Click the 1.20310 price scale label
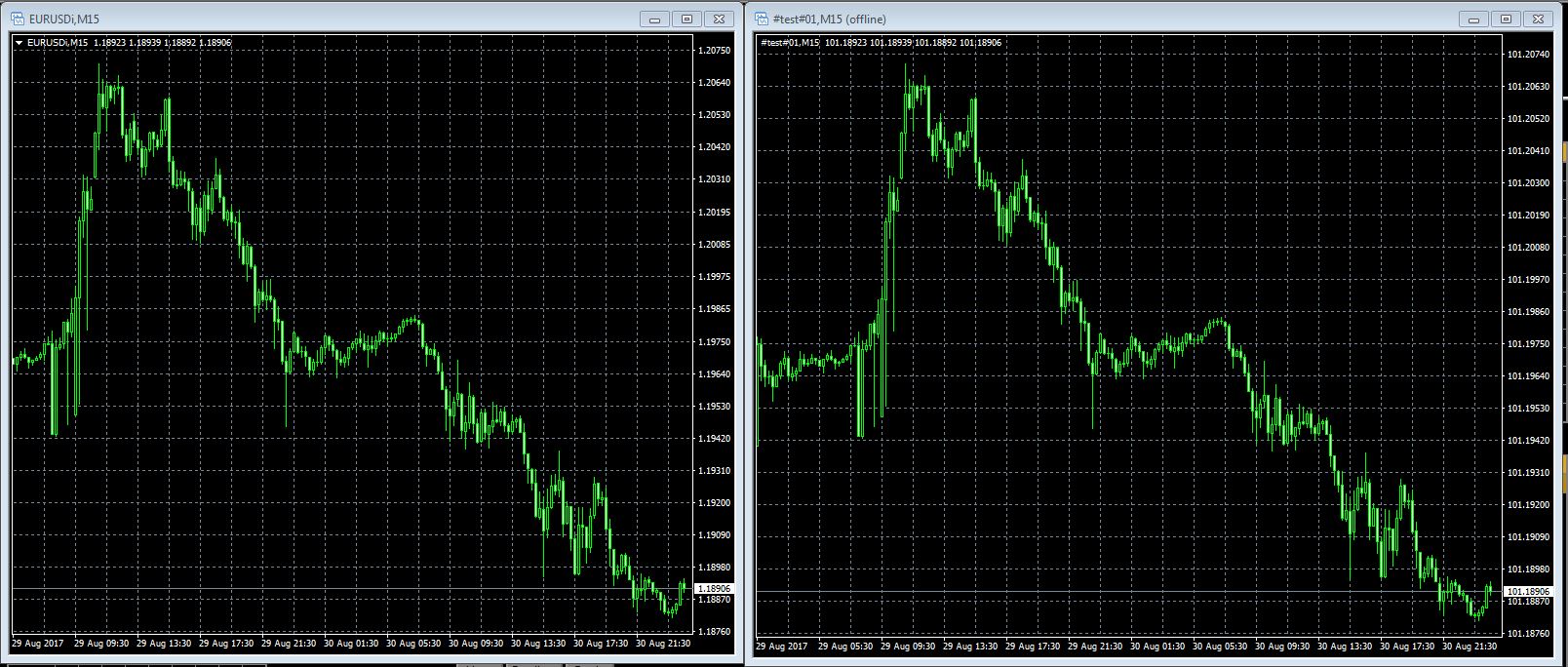1568x667 pixels. (715, 179)
